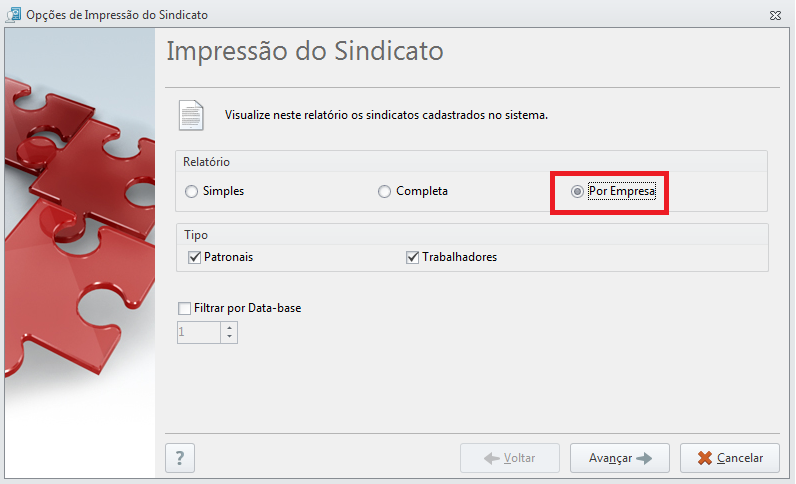Viewport: 796px width, 484px height.
Task: Toggle the Trabalhadores checkbox
Action: [x=413, y=257]
